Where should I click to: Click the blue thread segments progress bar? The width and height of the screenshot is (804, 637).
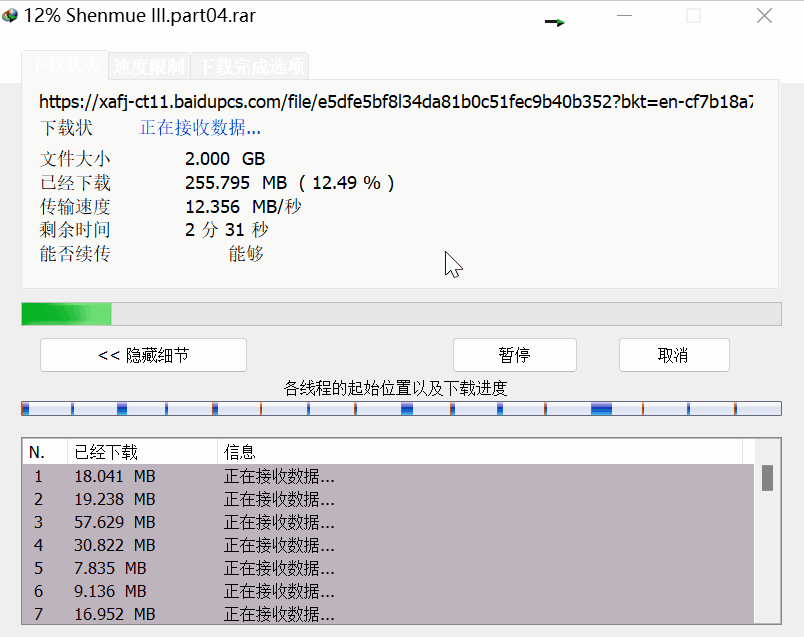401,409
